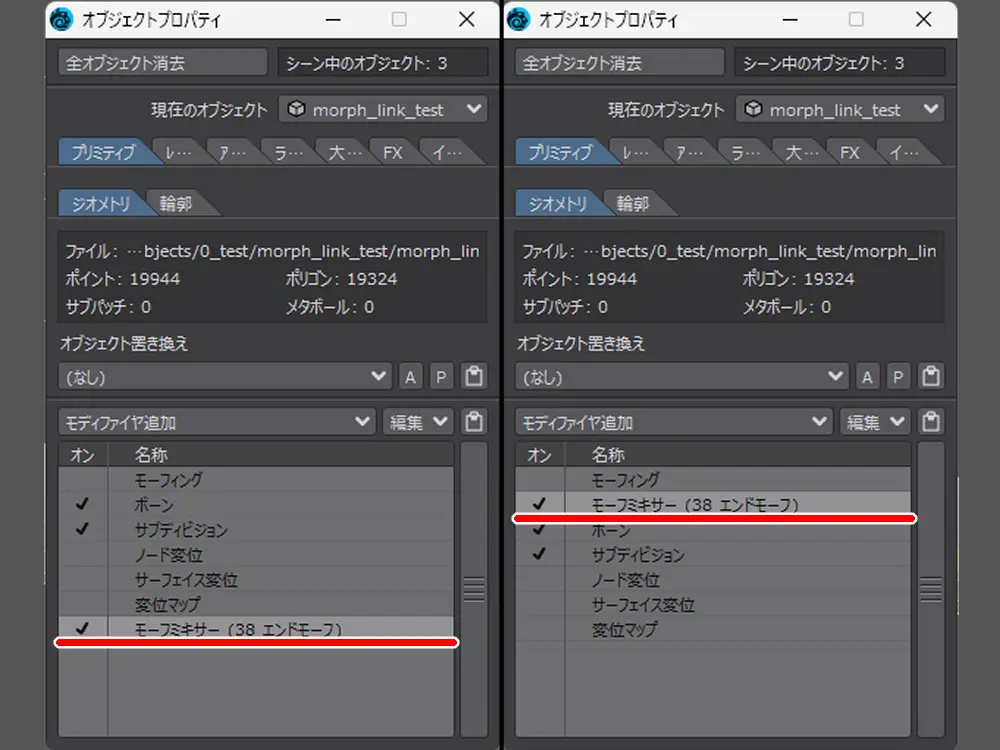
Task: Click clipboard icon beside P button, right window
Action: point(931,377)
